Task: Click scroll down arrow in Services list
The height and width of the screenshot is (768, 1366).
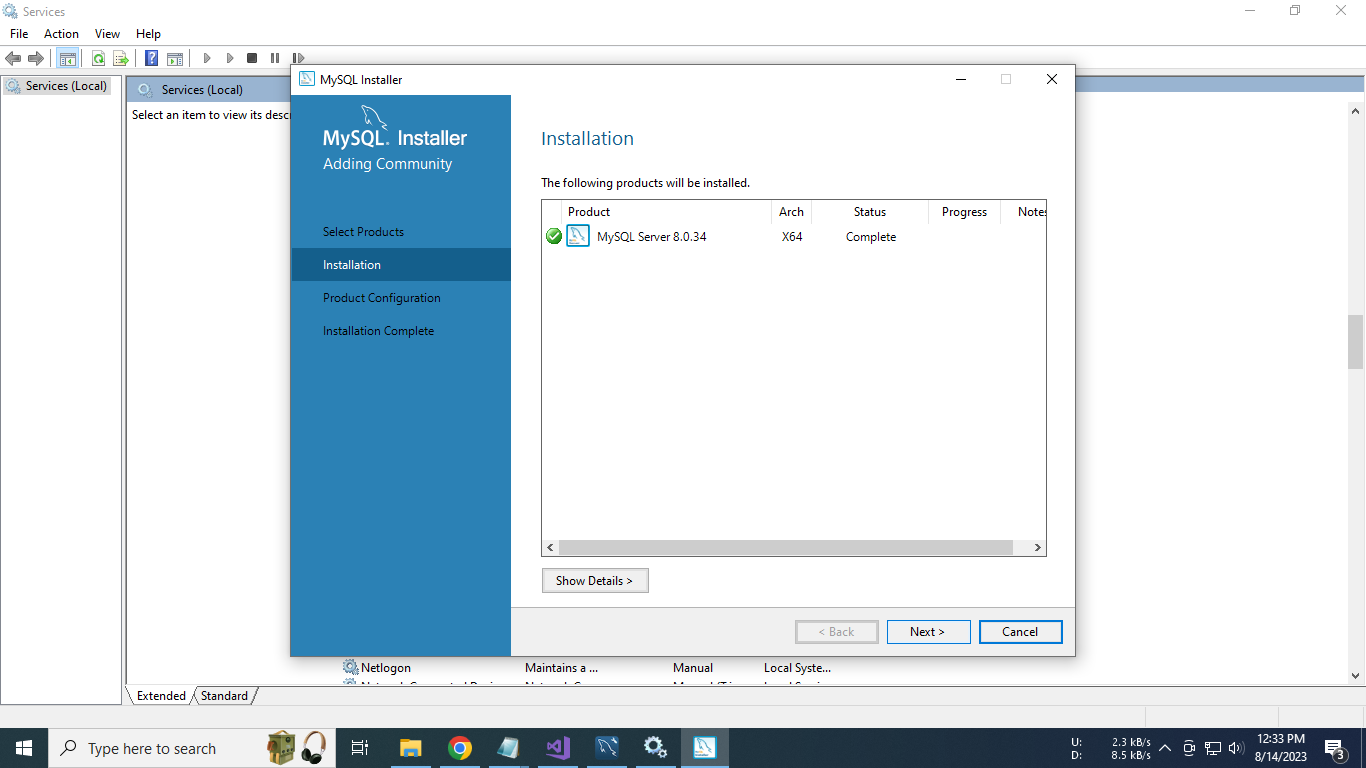Action: click(x=1356, y=676)
